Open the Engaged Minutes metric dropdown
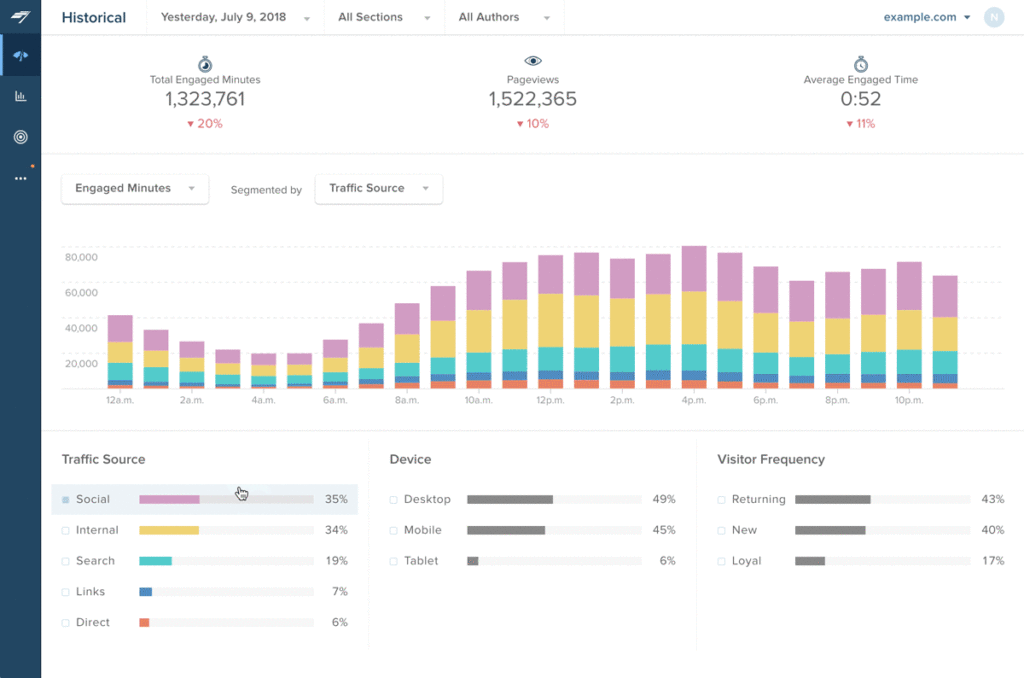The height and width of the screenshot is (678, 1024). pyautogui.click(x=135, y=189)
